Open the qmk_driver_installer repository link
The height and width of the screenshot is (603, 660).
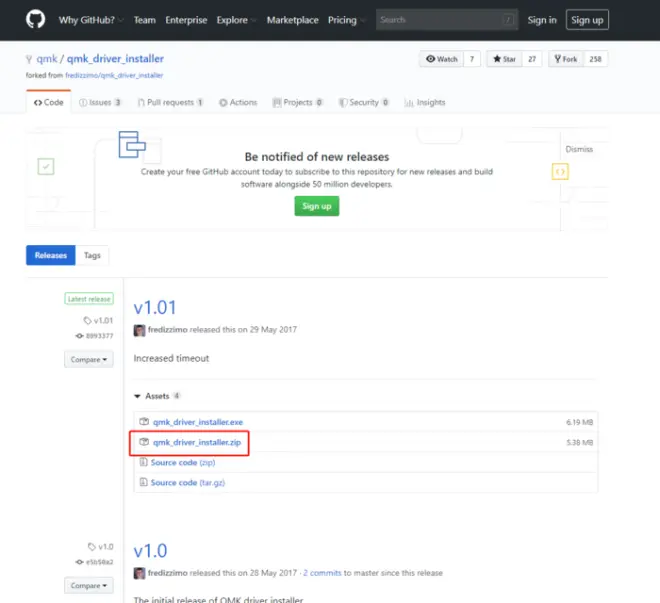point(115,58)
